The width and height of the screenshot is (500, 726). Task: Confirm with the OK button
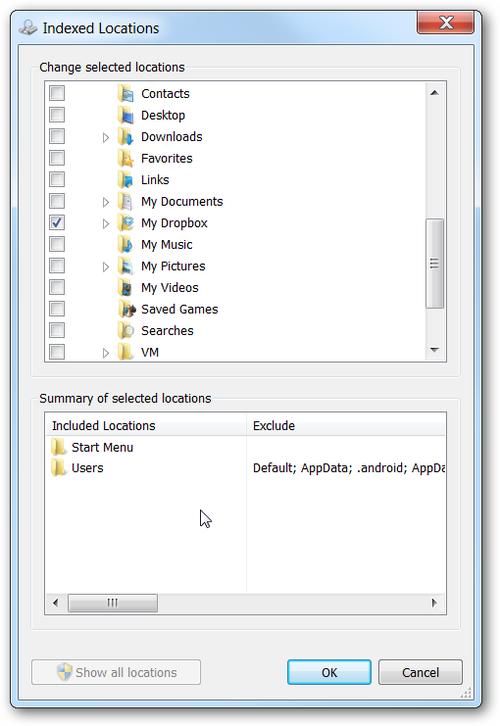[x=329, y=672]
